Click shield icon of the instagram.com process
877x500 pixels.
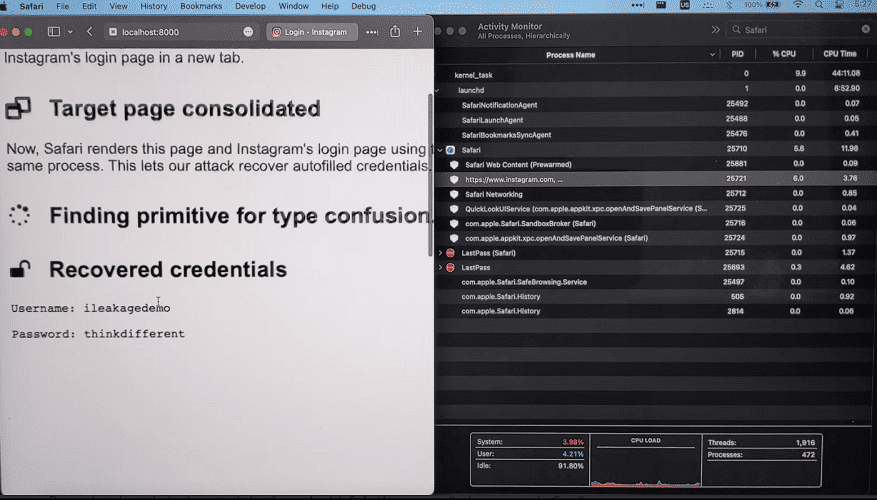coord(454,180)
